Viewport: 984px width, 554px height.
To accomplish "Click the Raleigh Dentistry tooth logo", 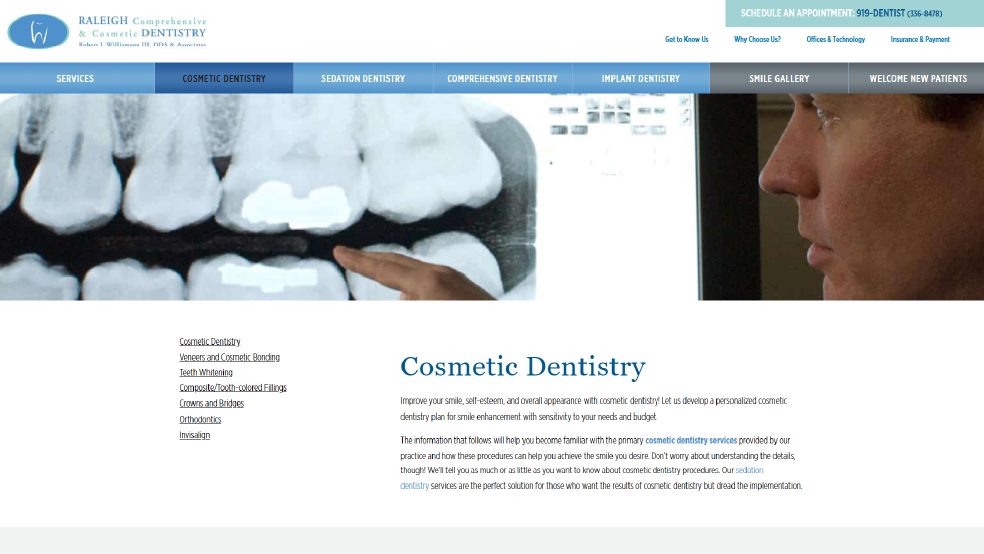I will 38,32.
